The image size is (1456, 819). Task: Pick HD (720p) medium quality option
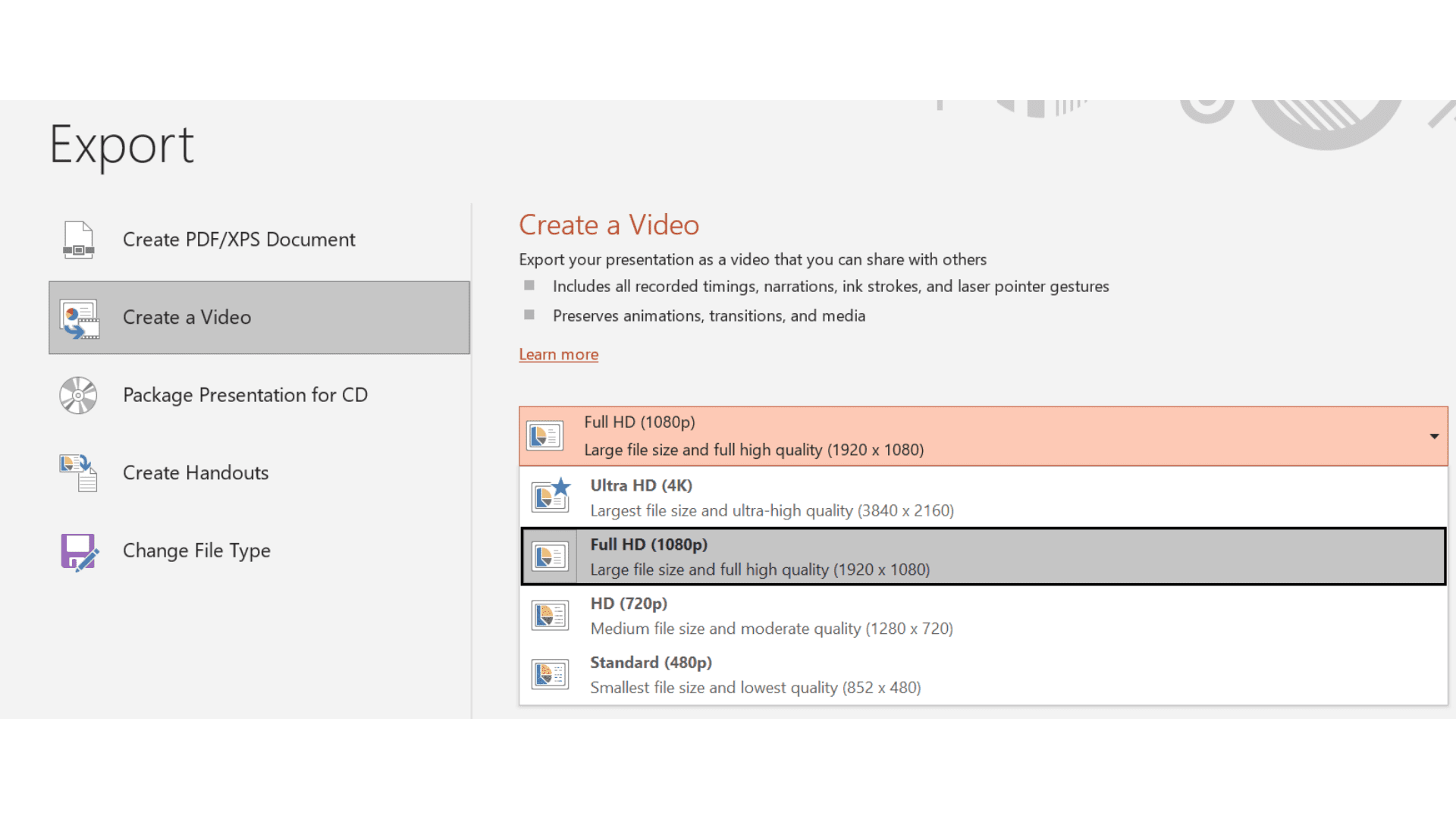coord(984,616)
